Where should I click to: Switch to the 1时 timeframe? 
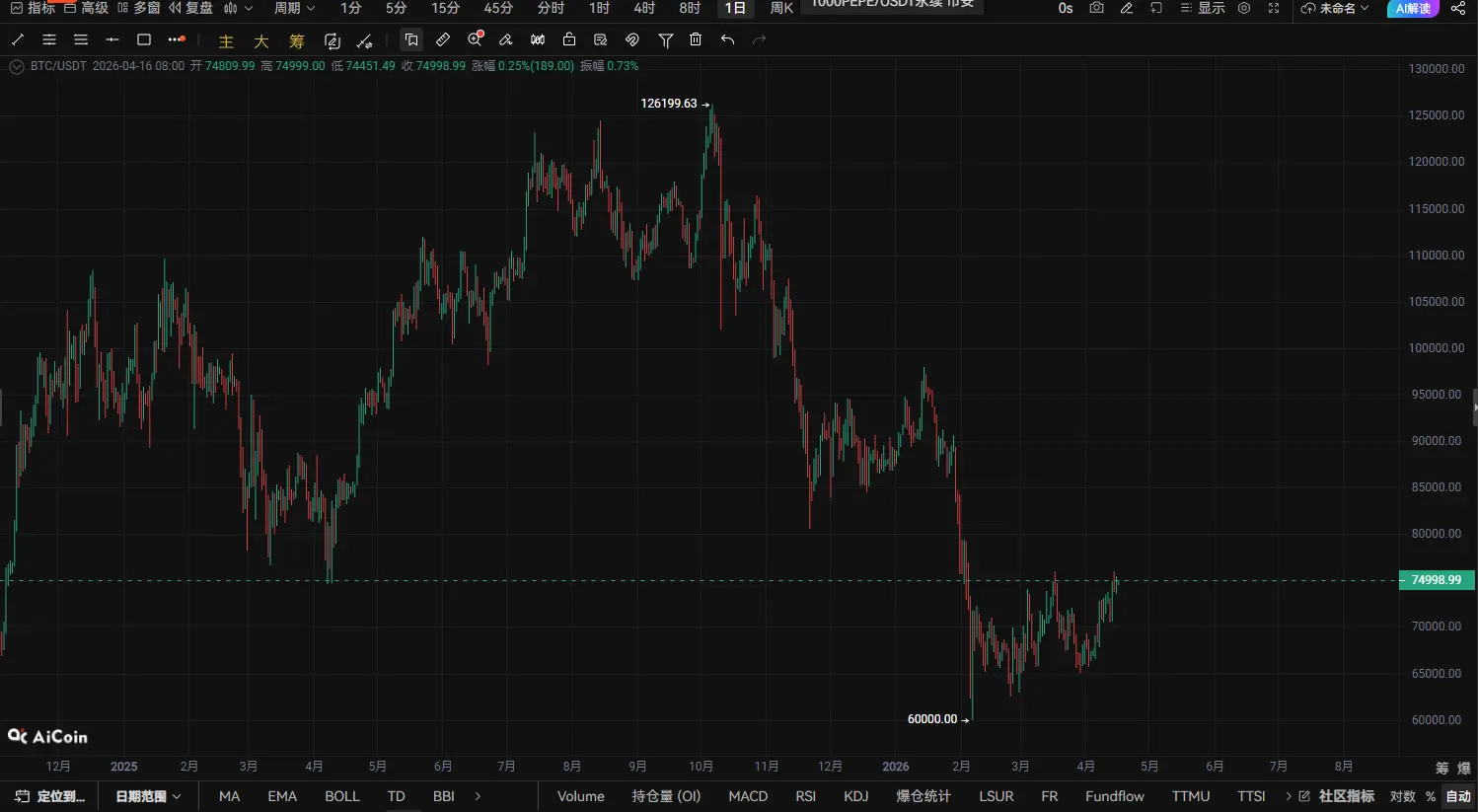point(599,8)
